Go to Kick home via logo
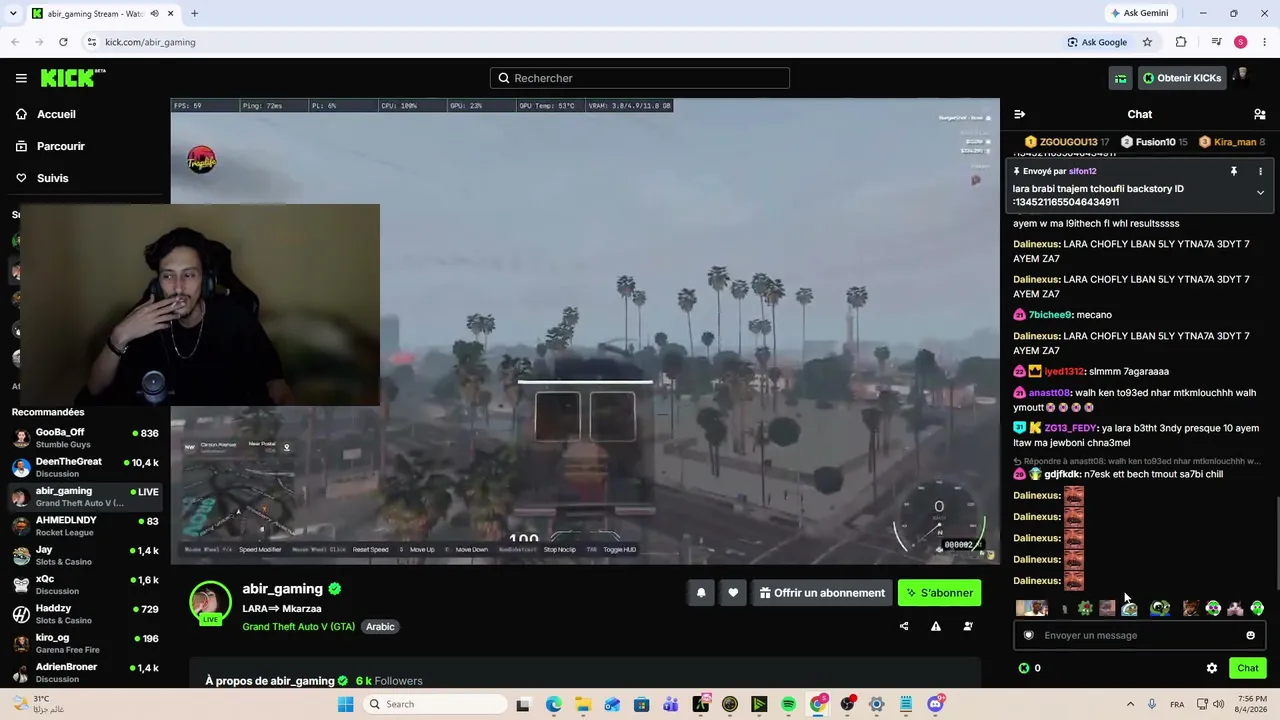Viewport: 1280px width, 720px height. (73, 78)
